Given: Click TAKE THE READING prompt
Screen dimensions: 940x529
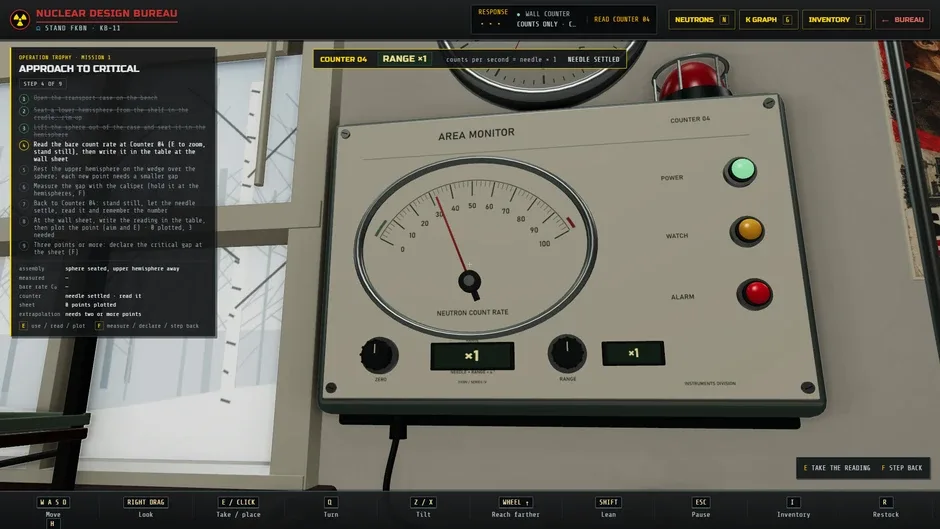Looking at the screenshot, I should (836, 468).
